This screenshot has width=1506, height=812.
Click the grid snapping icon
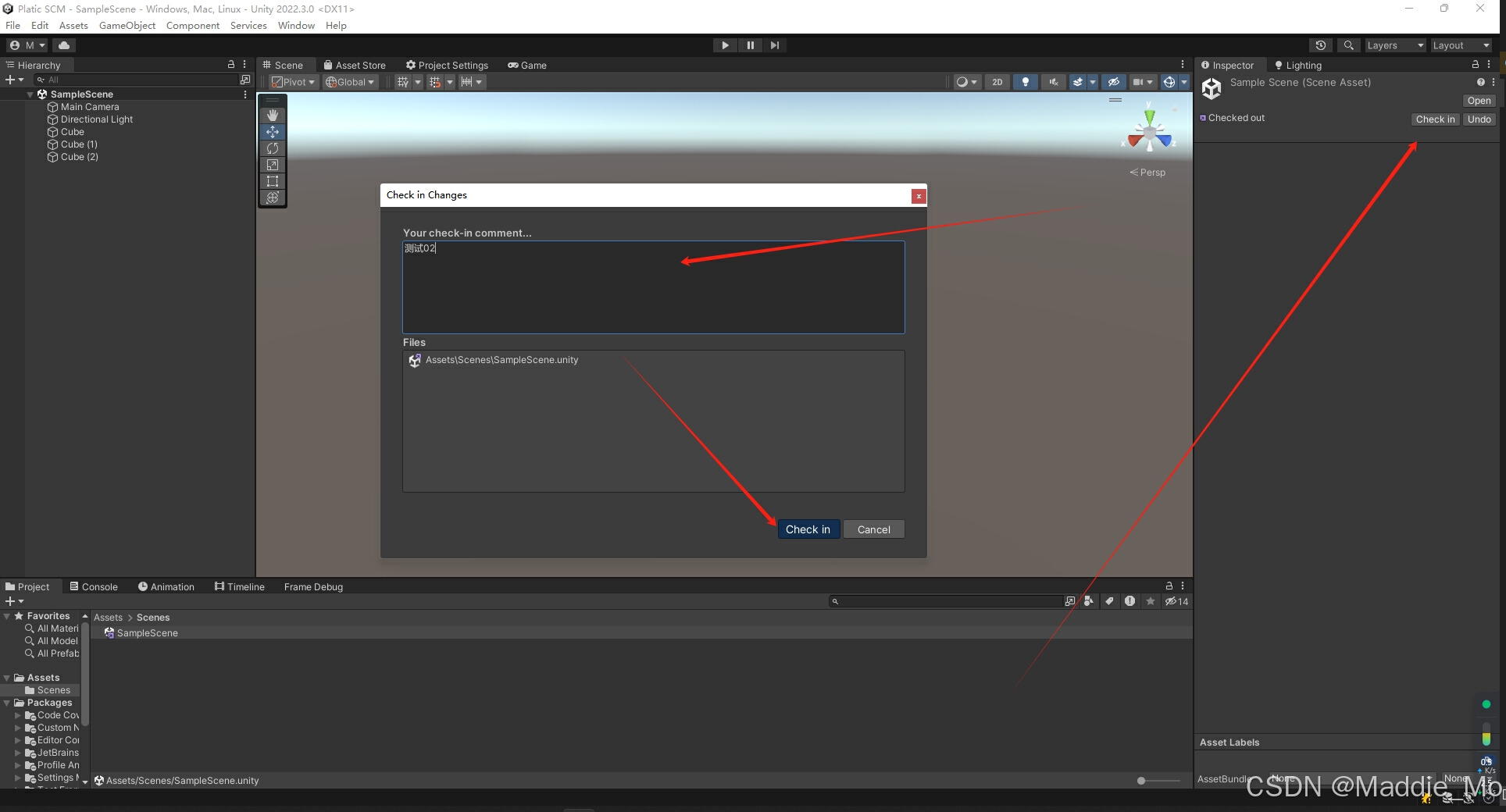435,82
